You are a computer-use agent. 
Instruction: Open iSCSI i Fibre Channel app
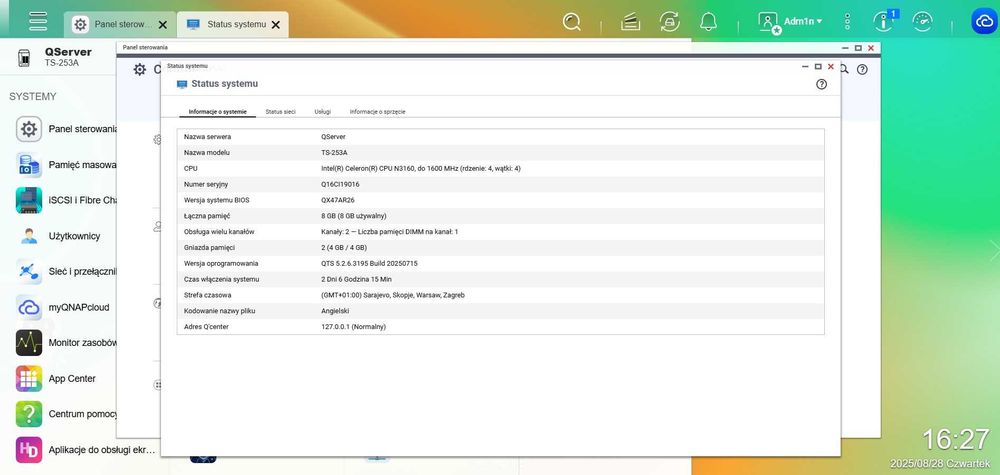pos(66,200)
